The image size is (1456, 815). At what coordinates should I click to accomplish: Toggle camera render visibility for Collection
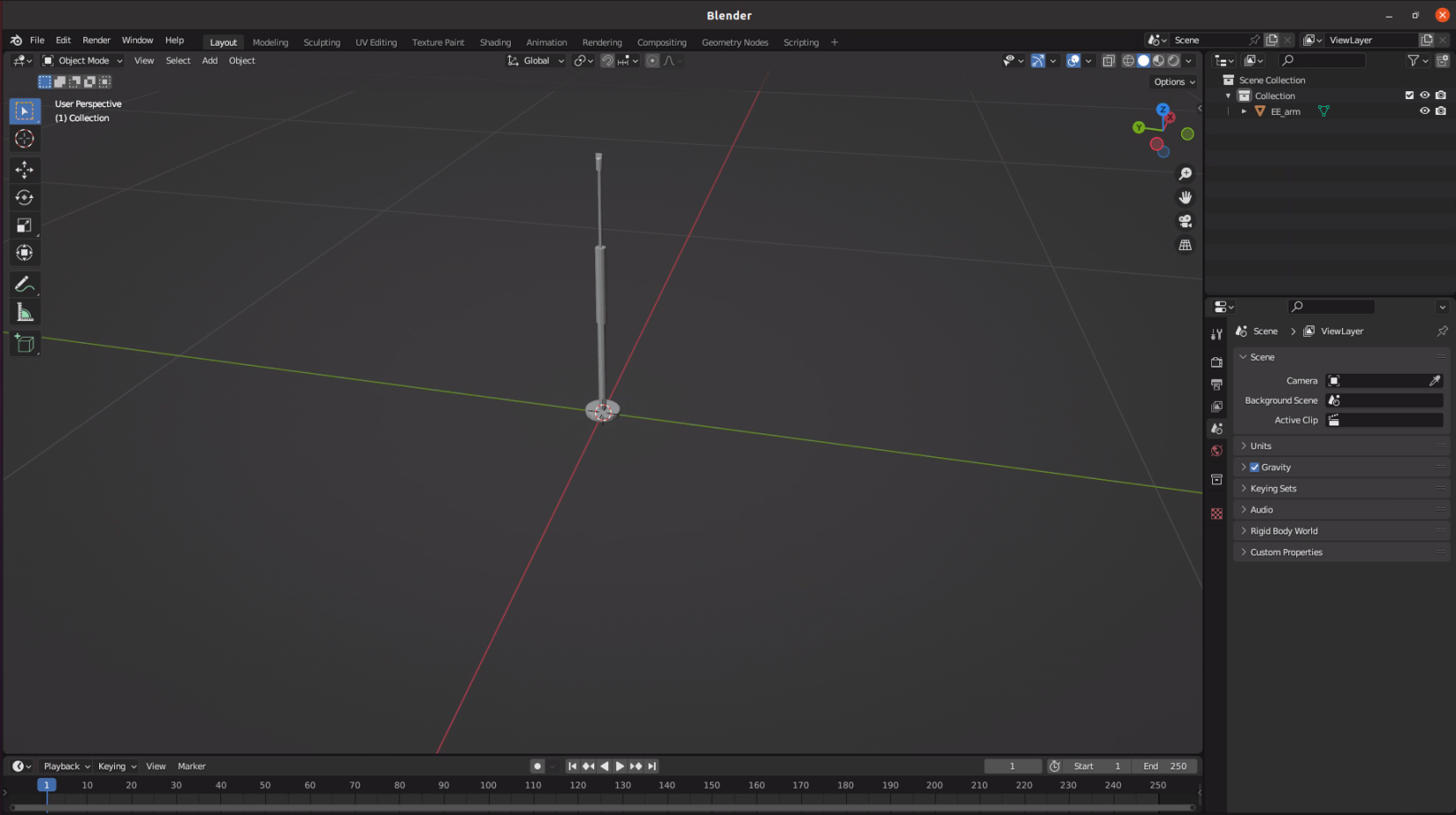(1441, 95)
